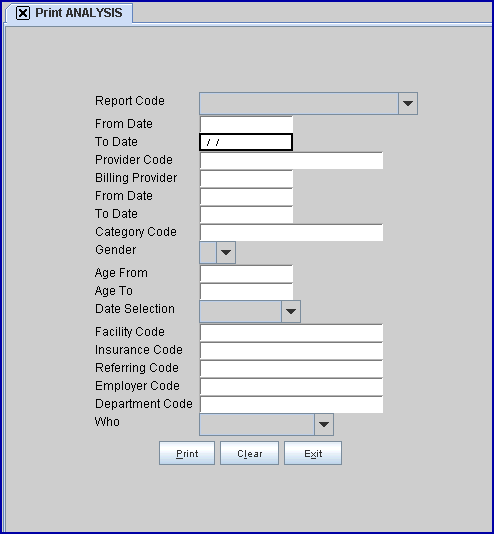
Task: Click the Insurance Code text field
Action: tap(291, 350)
